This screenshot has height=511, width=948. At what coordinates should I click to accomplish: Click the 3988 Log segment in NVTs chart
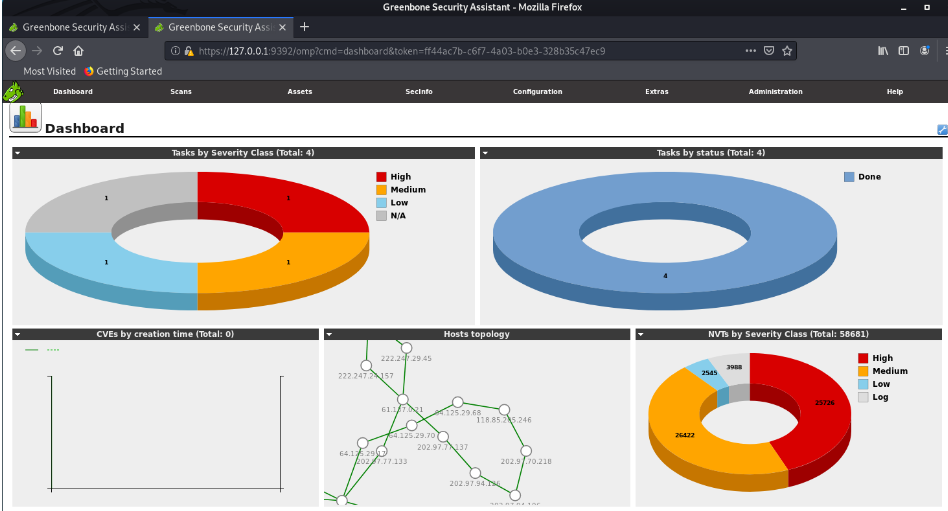pyautogui.click(x=734, y=367)
